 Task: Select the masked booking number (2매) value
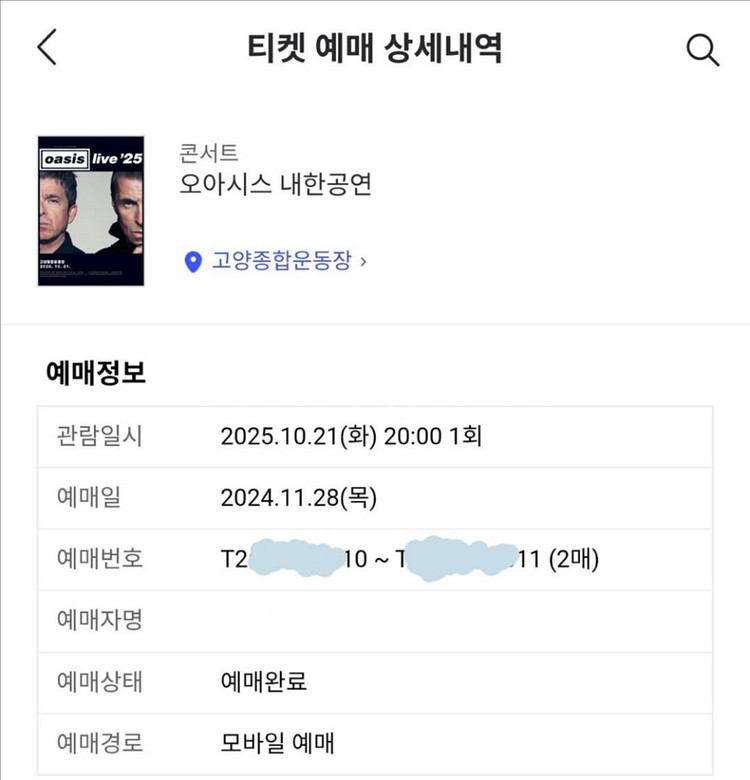pos(409,559)
